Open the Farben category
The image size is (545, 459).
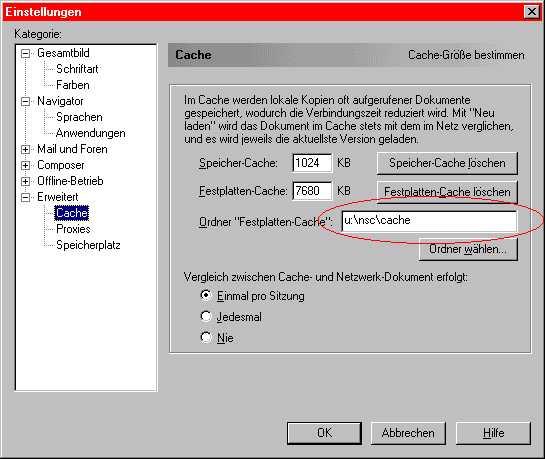(x=73, y=85)
